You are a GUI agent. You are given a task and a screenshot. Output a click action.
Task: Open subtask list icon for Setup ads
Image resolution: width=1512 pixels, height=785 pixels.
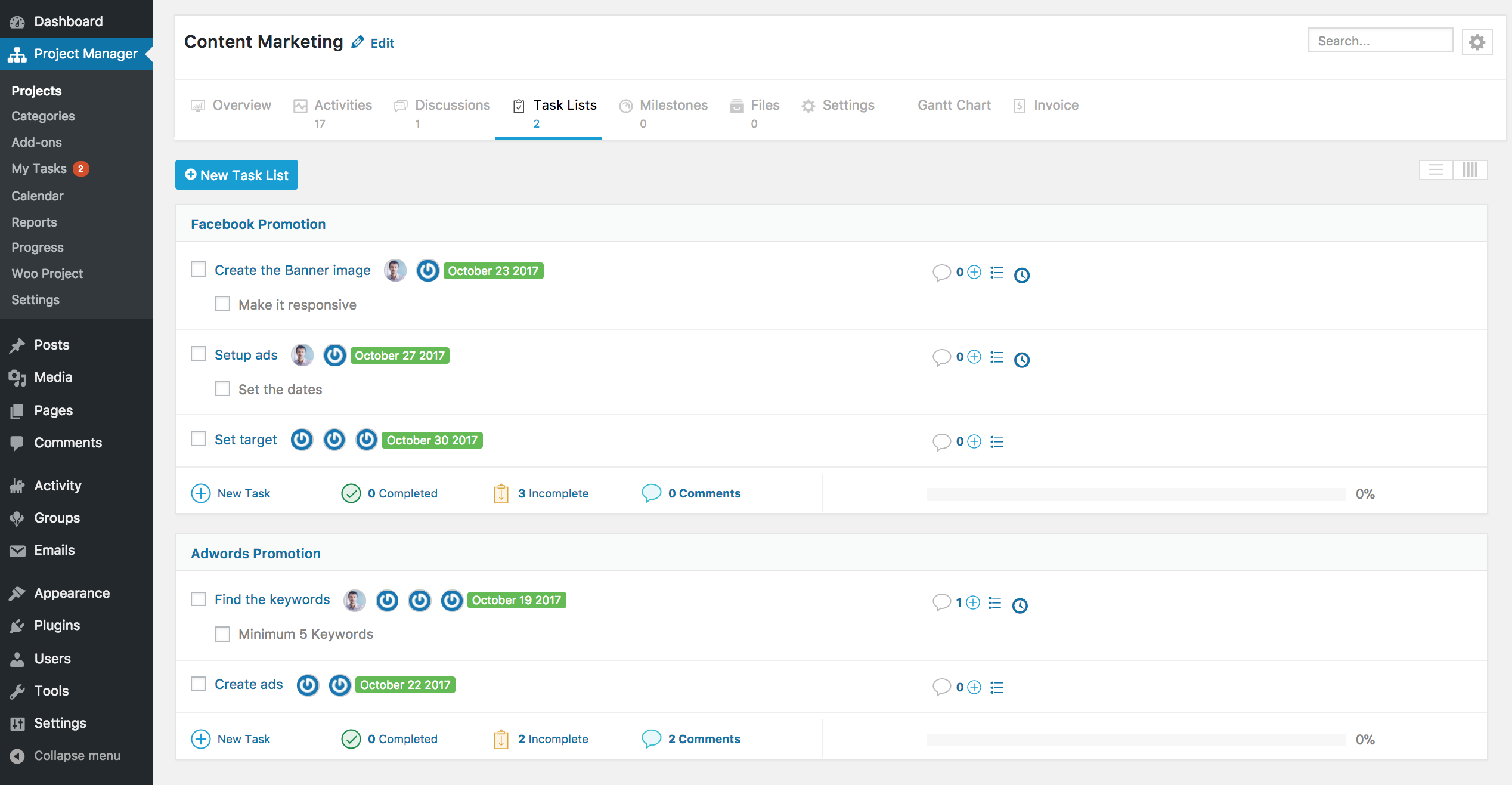point(996,357)
